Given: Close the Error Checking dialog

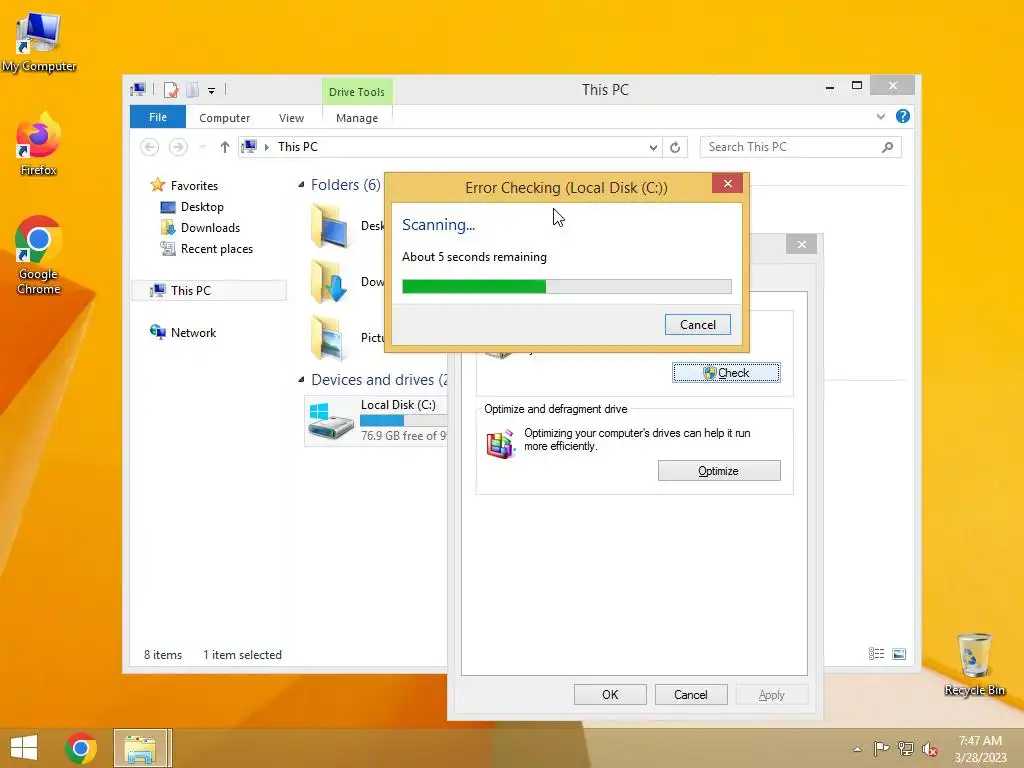Looking at the screenshot, I should click(728, 184).
